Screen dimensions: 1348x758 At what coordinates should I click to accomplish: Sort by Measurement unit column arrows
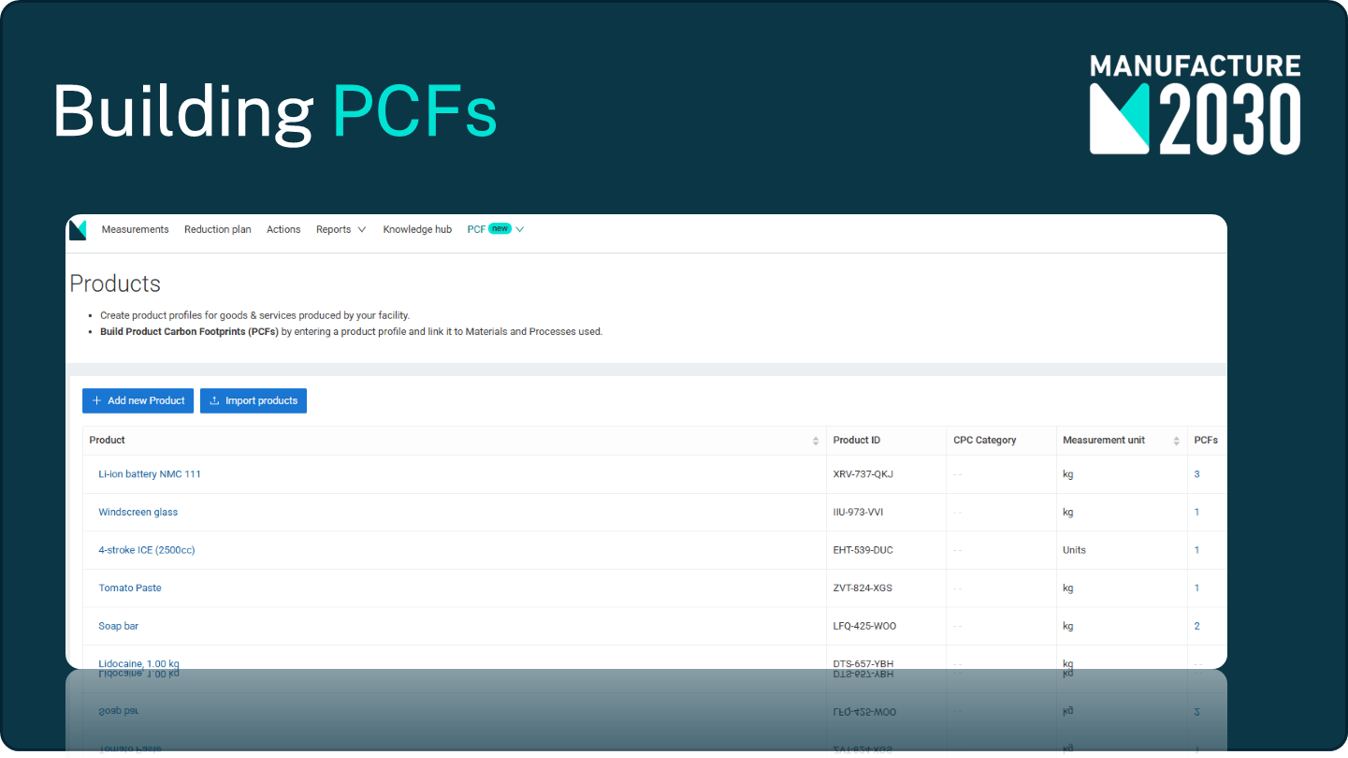point(1176,441)
